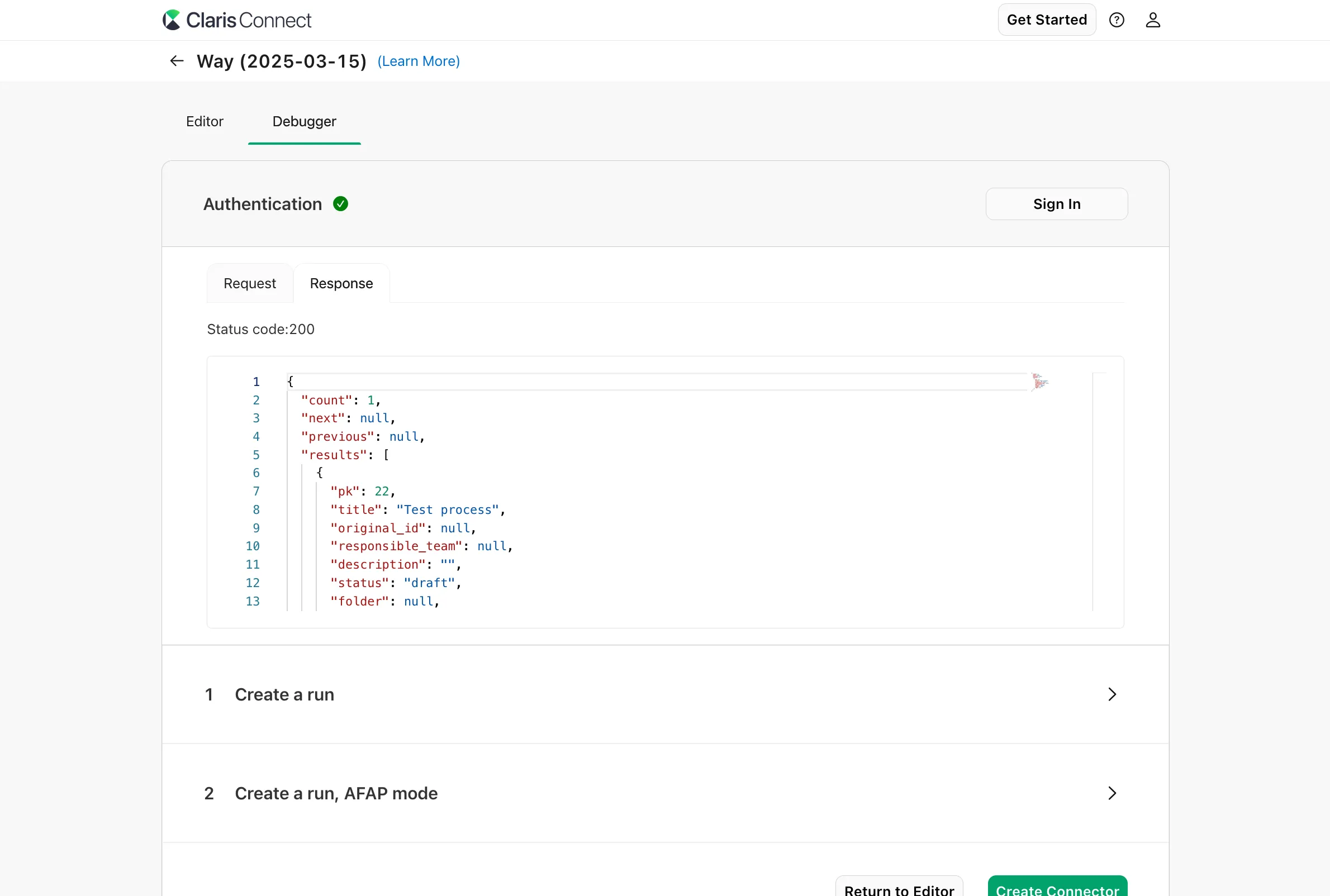Open the user account profile icon
Image resolution: width=1330 pixels, height=896 pixels.
(1153, 20)
